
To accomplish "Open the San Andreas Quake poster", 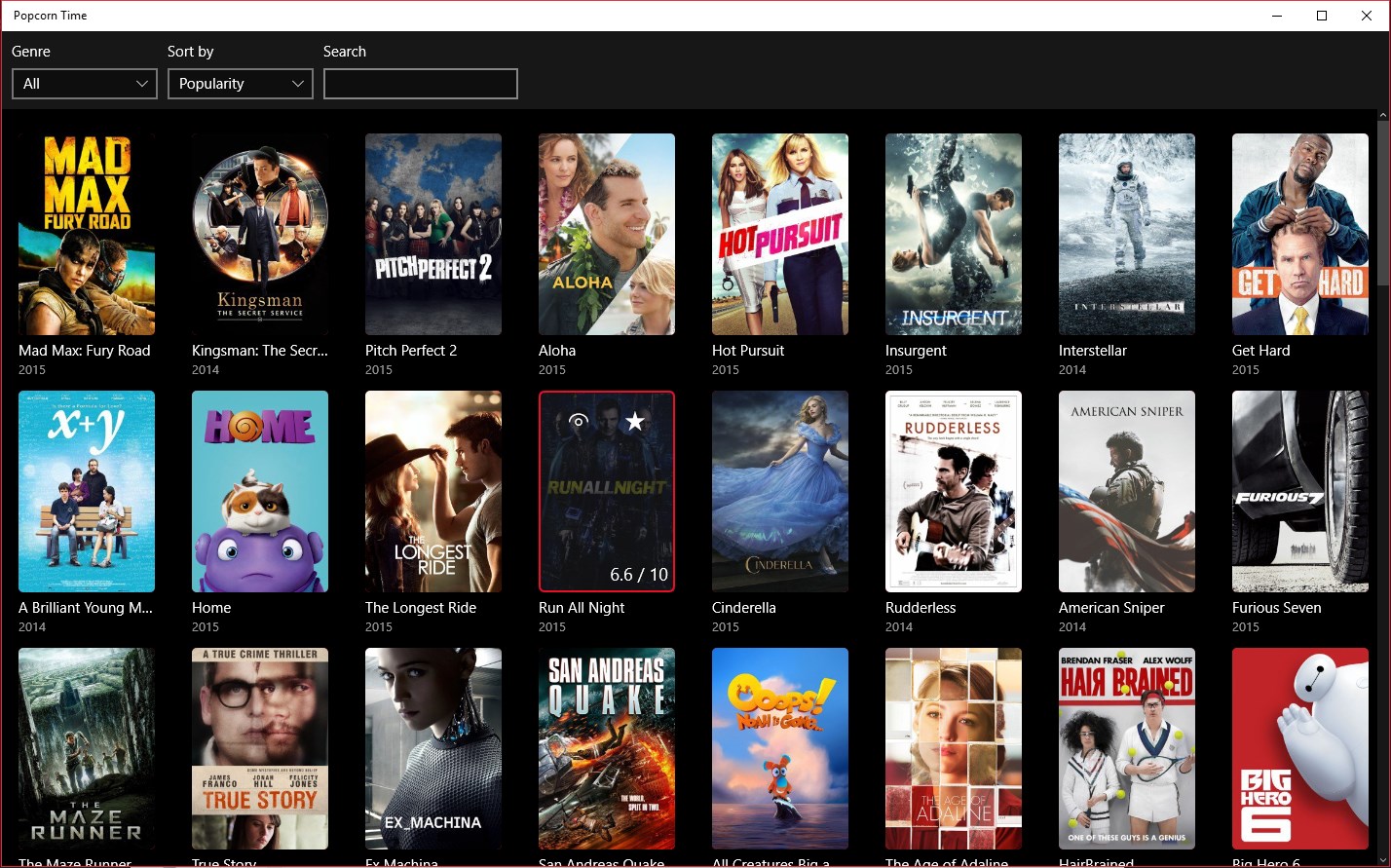I will pos(607,749).
